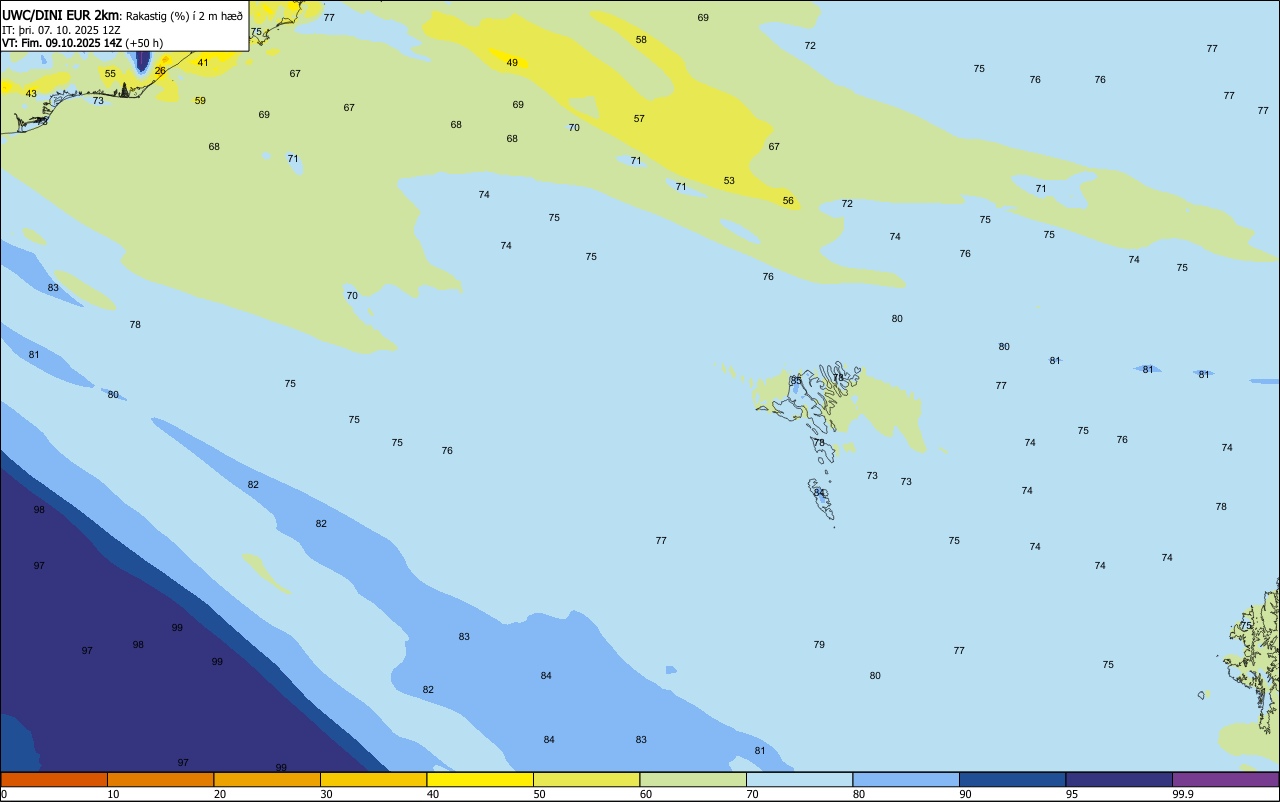Click the legend tick label 95
Image resolution: width=1280 pixels, height=802 pixels.
coord(1071,794)
